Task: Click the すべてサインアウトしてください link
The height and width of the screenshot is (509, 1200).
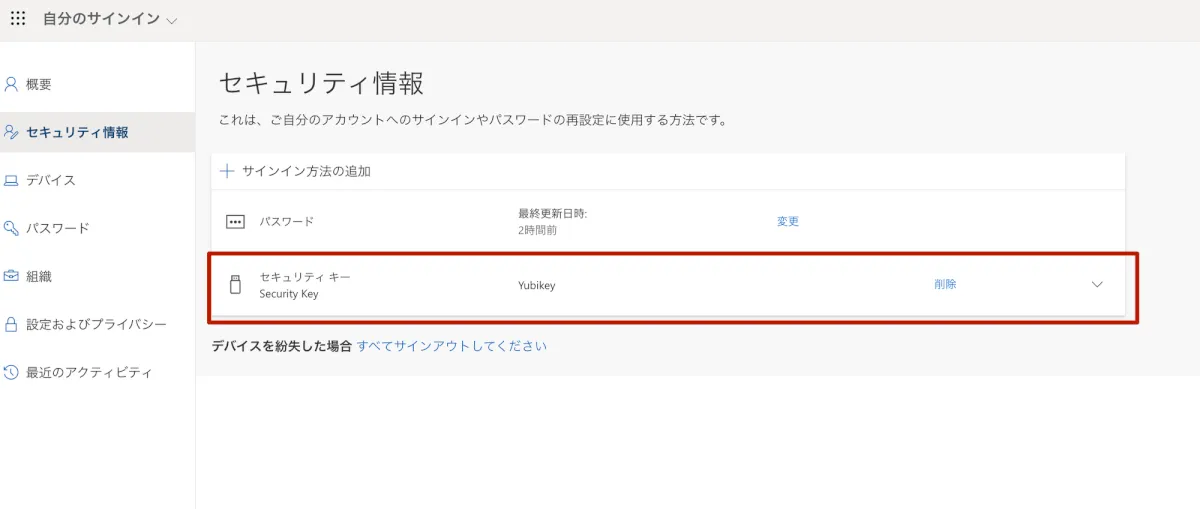Action: [452, 346]
